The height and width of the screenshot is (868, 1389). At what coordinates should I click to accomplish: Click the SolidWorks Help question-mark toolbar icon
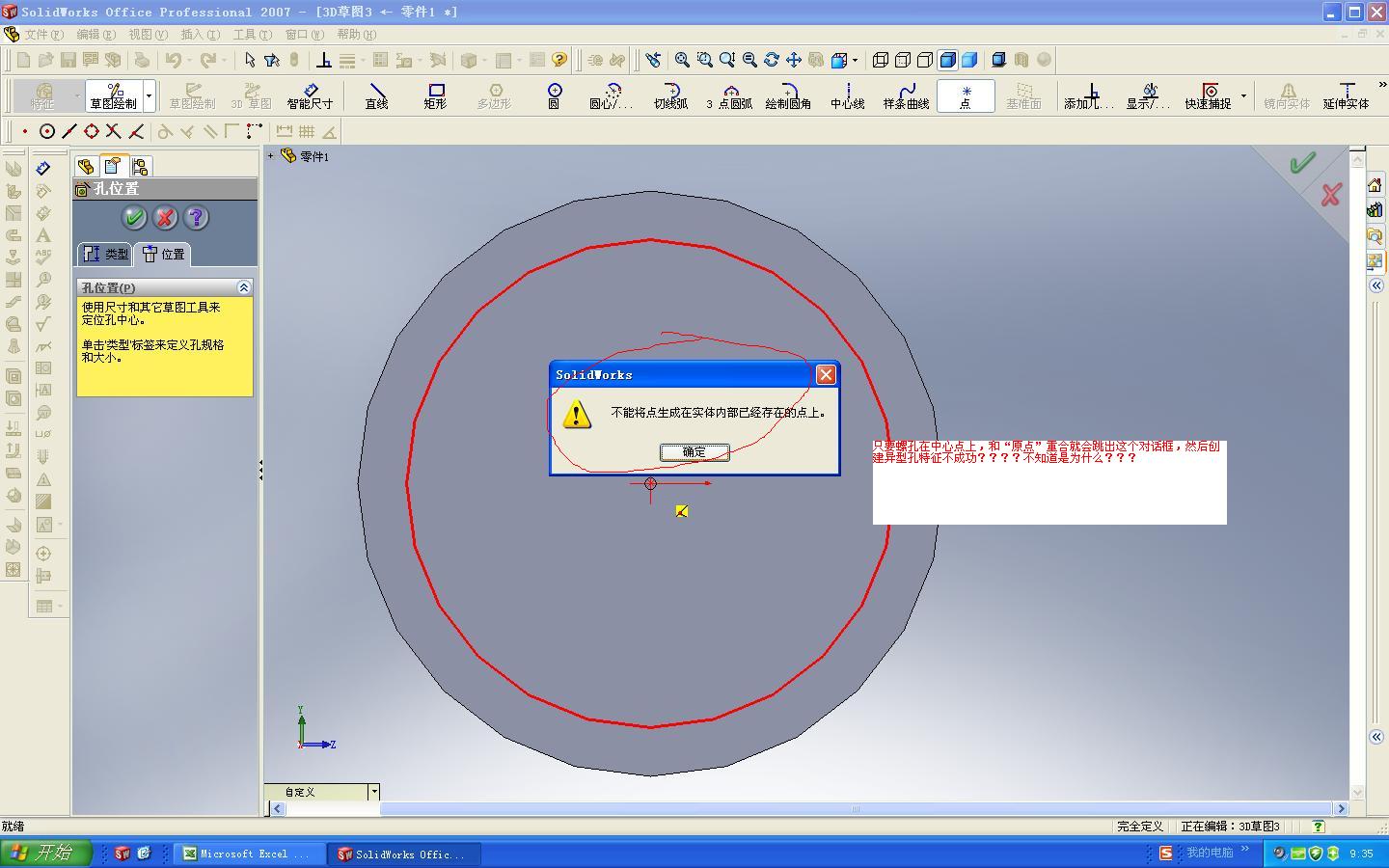coord(558,60)
